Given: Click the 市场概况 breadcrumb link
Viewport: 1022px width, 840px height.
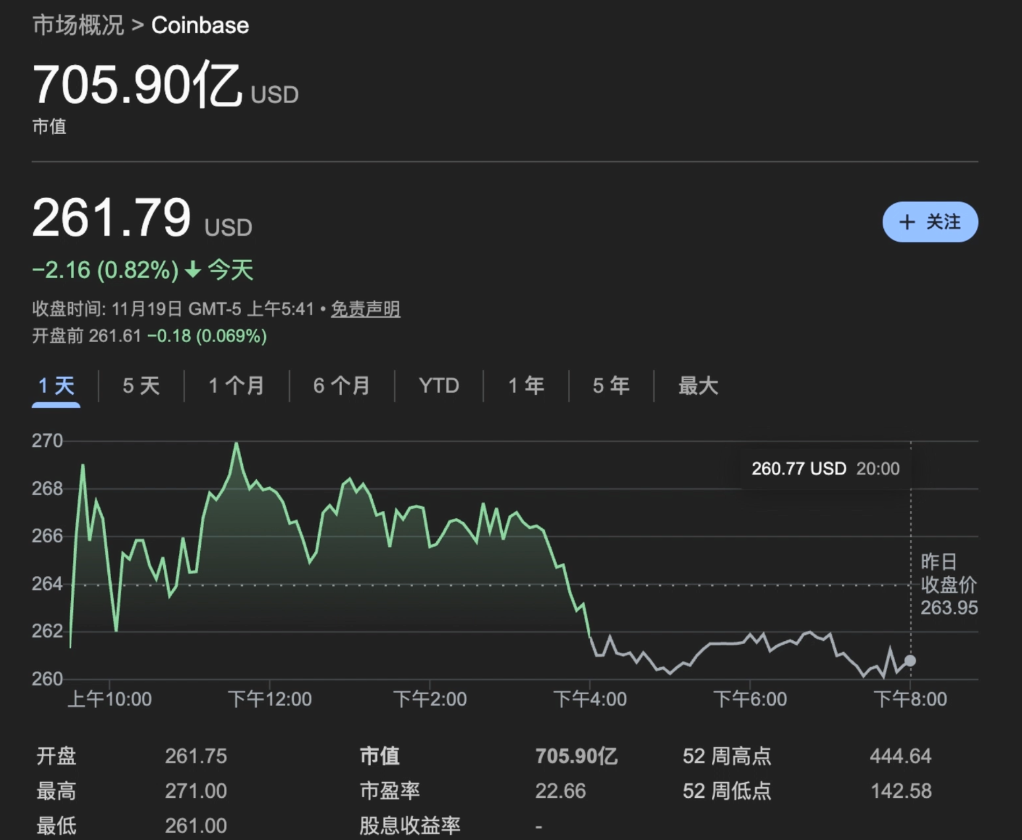Looking at the screenshot, I should point(78,25).
